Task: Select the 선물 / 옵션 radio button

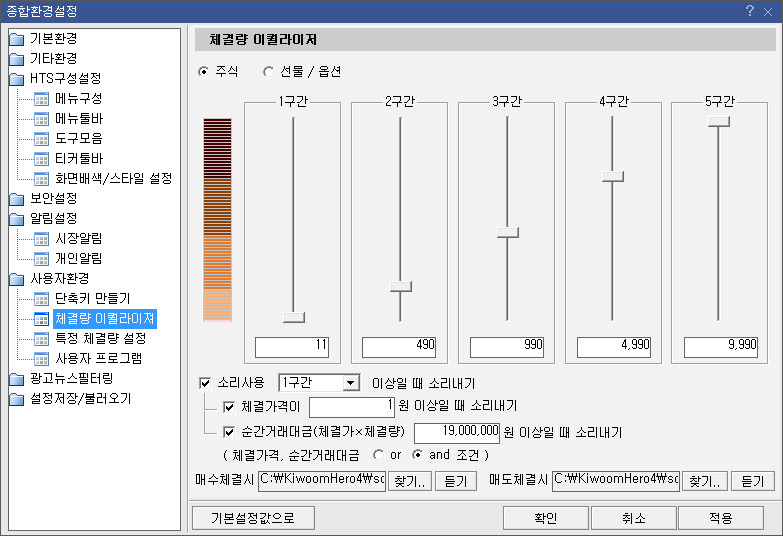Action: point(268,72)
